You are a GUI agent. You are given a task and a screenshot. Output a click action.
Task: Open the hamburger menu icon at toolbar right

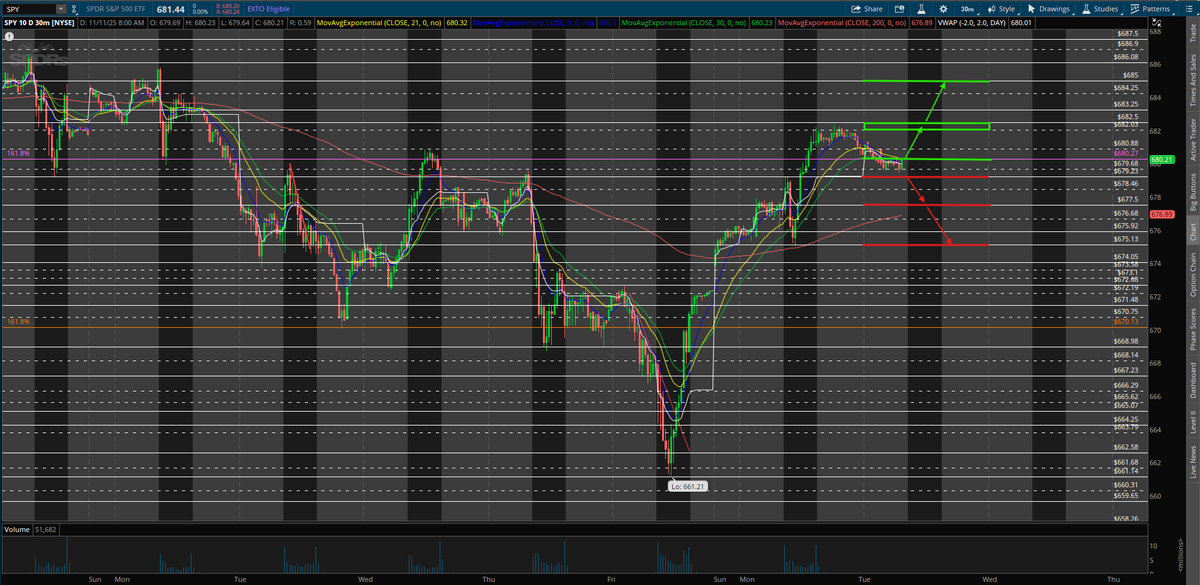[1188, 8]
